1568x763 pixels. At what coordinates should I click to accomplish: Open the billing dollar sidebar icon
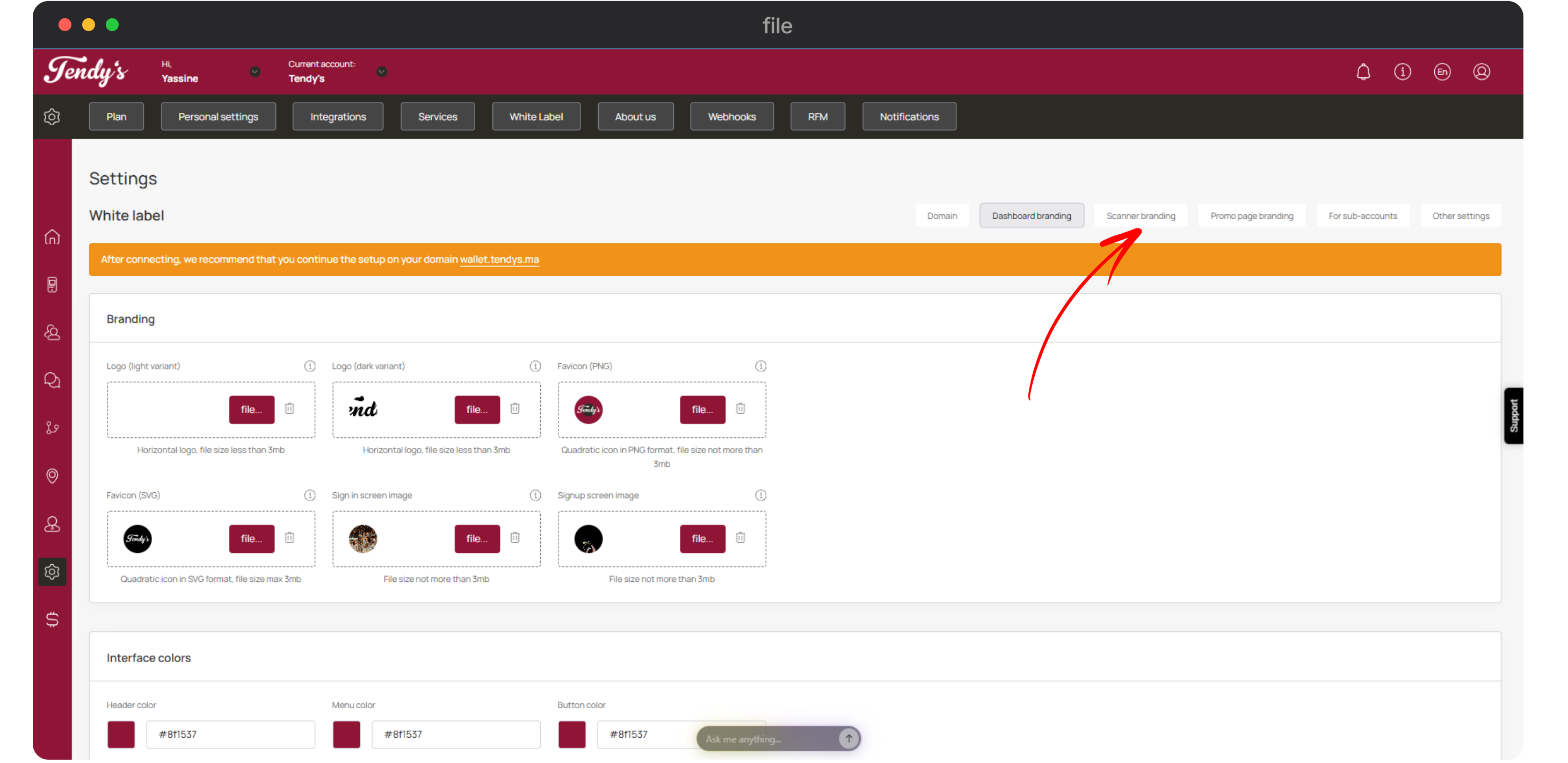coord(52,620)
